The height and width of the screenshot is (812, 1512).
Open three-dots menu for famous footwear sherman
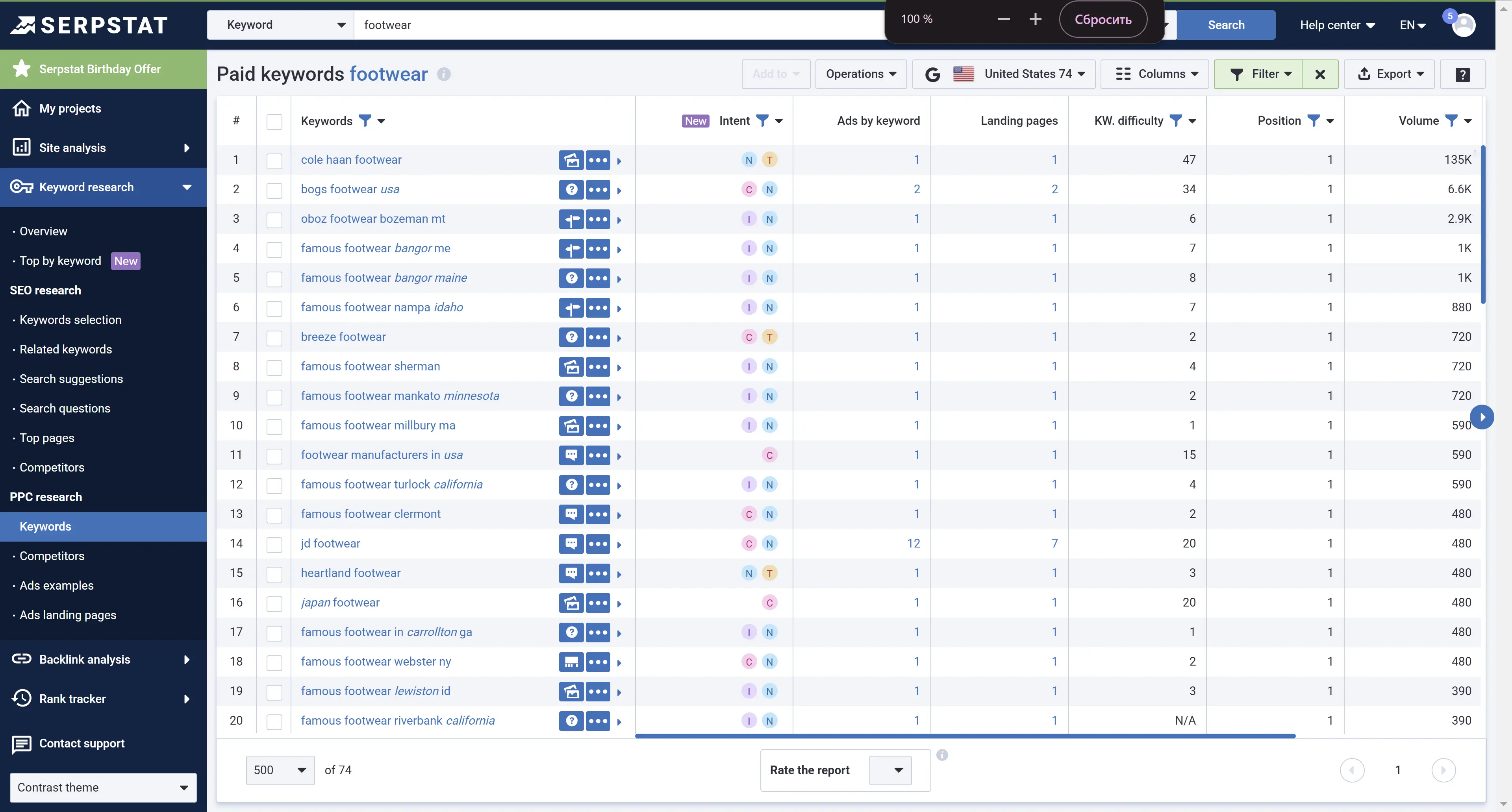point(598,367)
